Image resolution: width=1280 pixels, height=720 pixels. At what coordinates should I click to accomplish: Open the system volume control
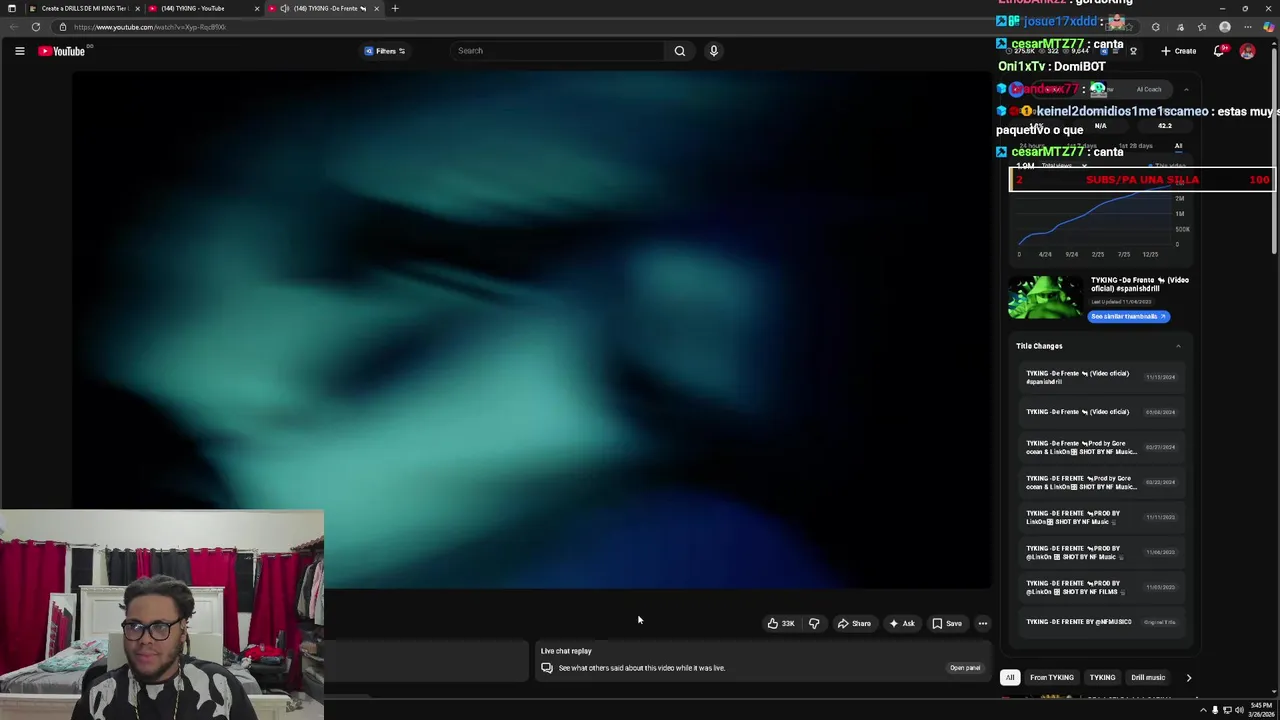pyautogui.click(x=1239, y=710)
